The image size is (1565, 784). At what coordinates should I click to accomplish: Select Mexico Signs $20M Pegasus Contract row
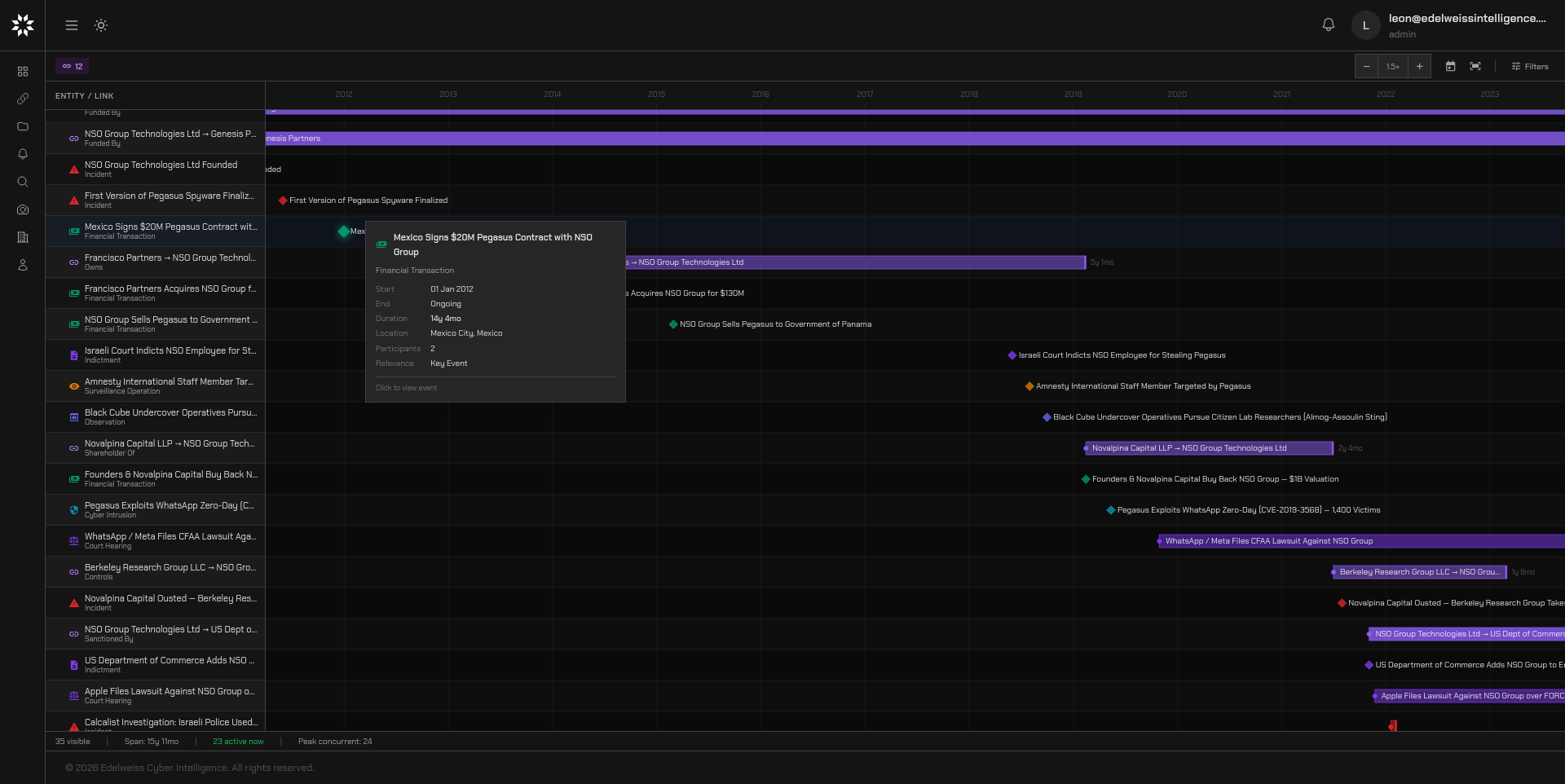click(155, 231)
